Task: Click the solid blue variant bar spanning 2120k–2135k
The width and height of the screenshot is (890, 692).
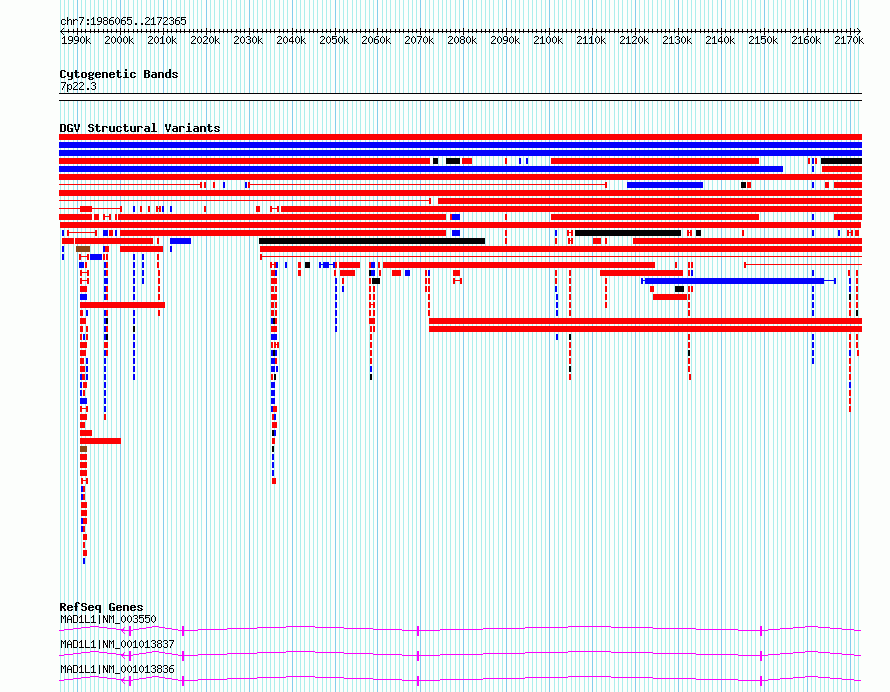Action: [665, 185]
